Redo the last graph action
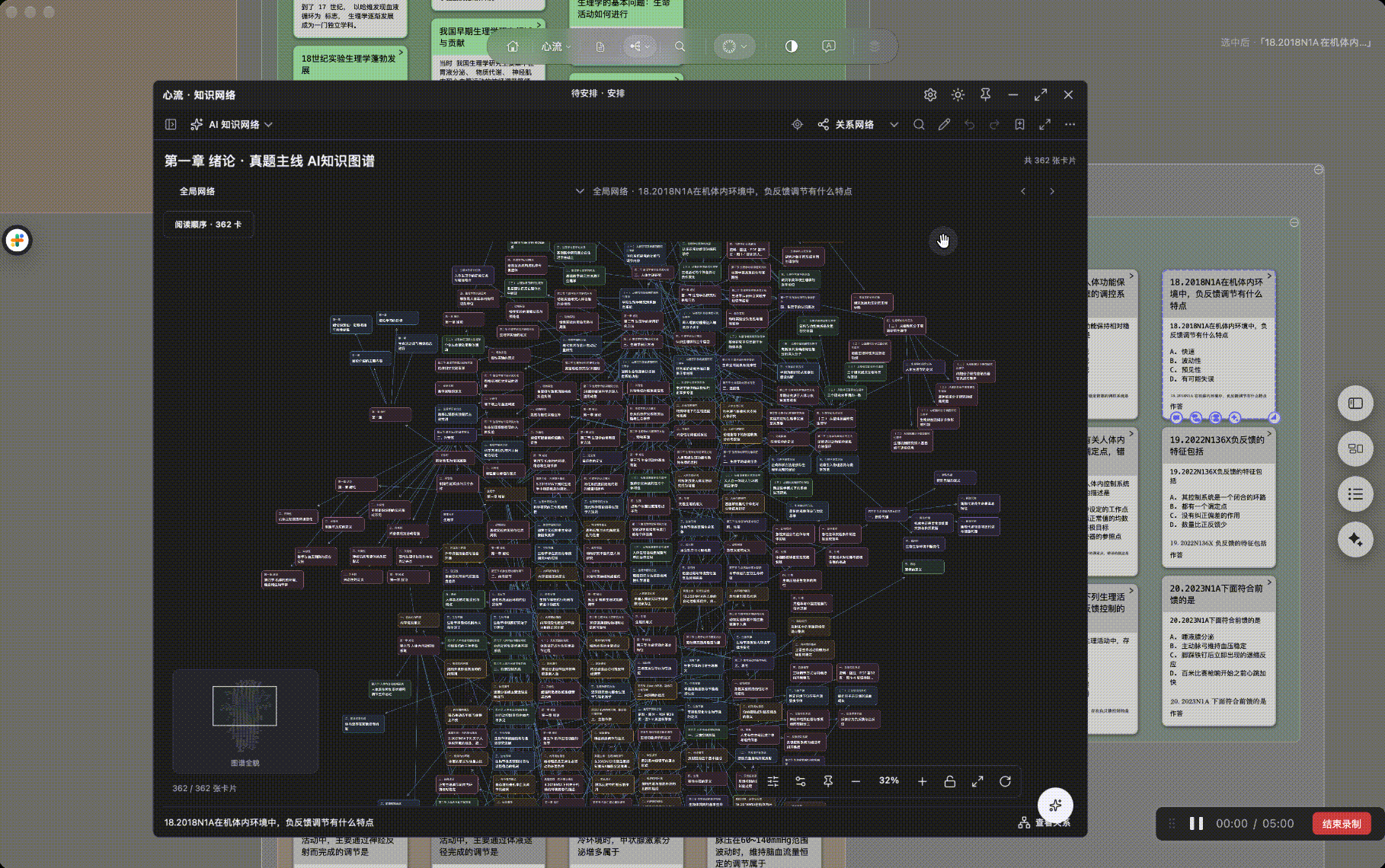Screen dimensions: 1385x868 pyautogui.click(x=994, y=124)
